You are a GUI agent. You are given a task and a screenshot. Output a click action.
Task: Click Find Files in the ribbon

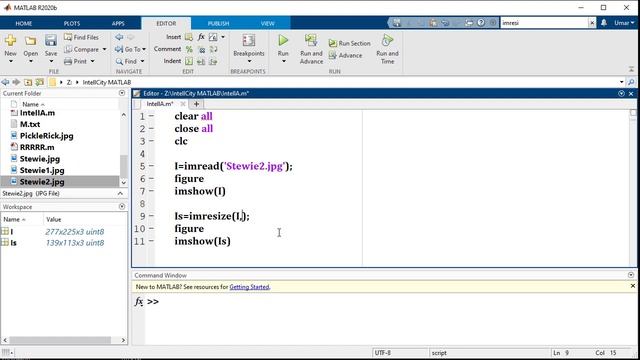coord(81,37)
